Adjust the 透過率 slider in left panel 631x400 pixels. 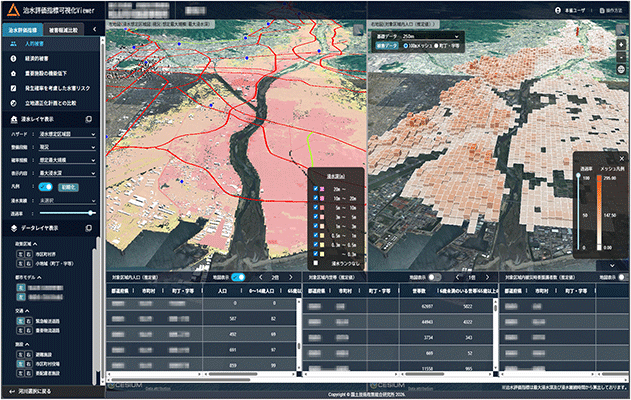coord(67,213)
